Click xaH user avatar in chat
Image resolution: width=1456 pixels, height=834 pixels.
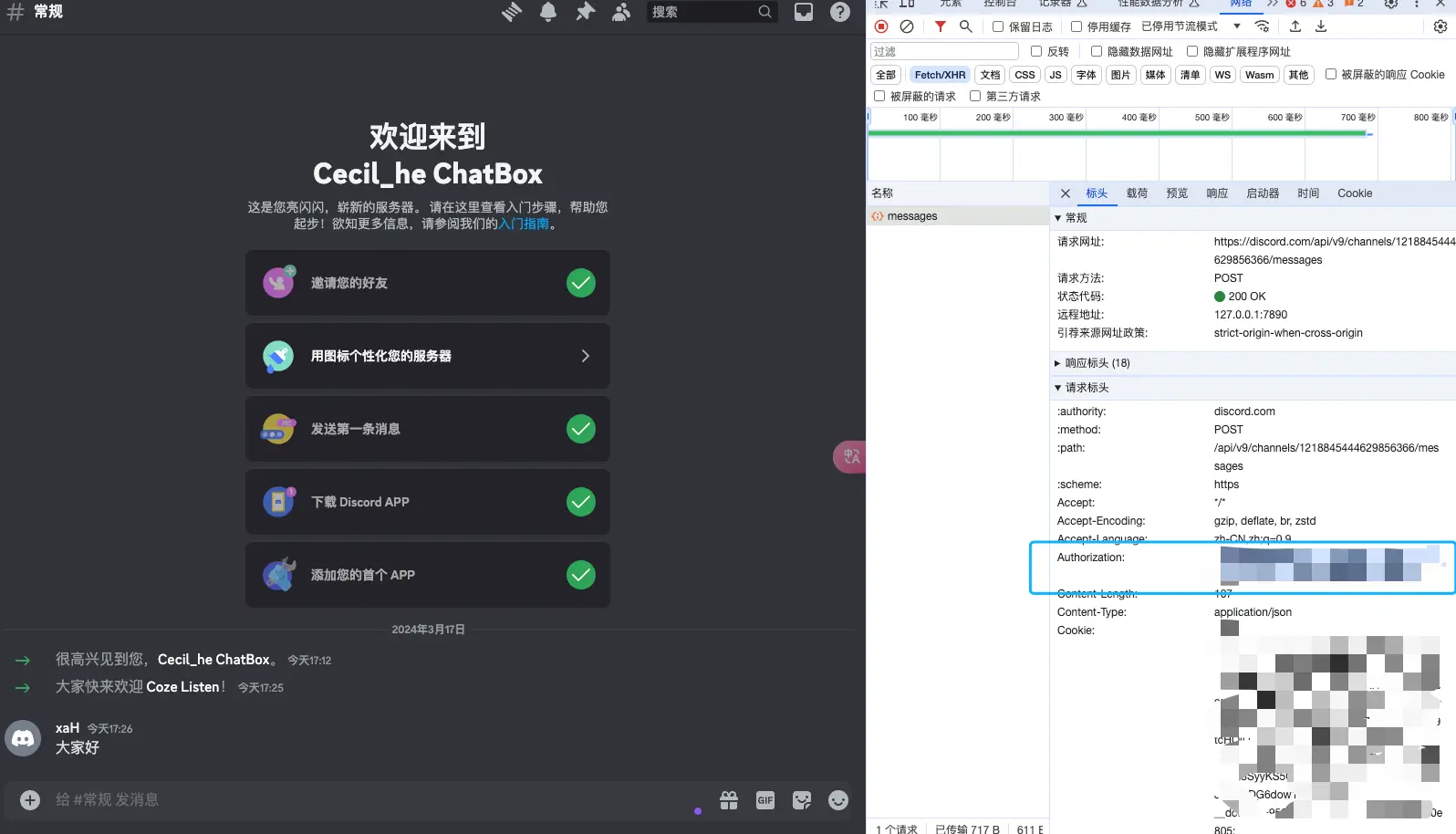pos(24,737)
